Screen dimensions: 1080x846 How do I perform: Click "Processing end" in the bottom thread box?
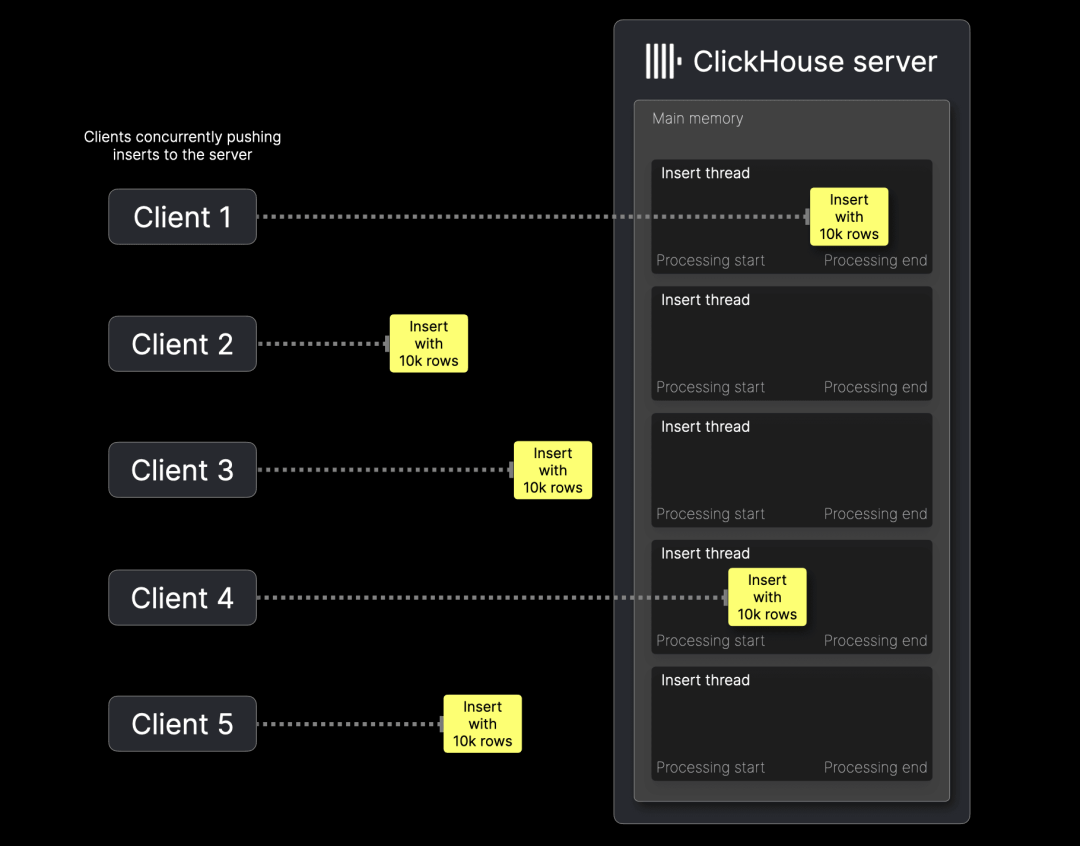pyautogui.click(x=875, y=767)
